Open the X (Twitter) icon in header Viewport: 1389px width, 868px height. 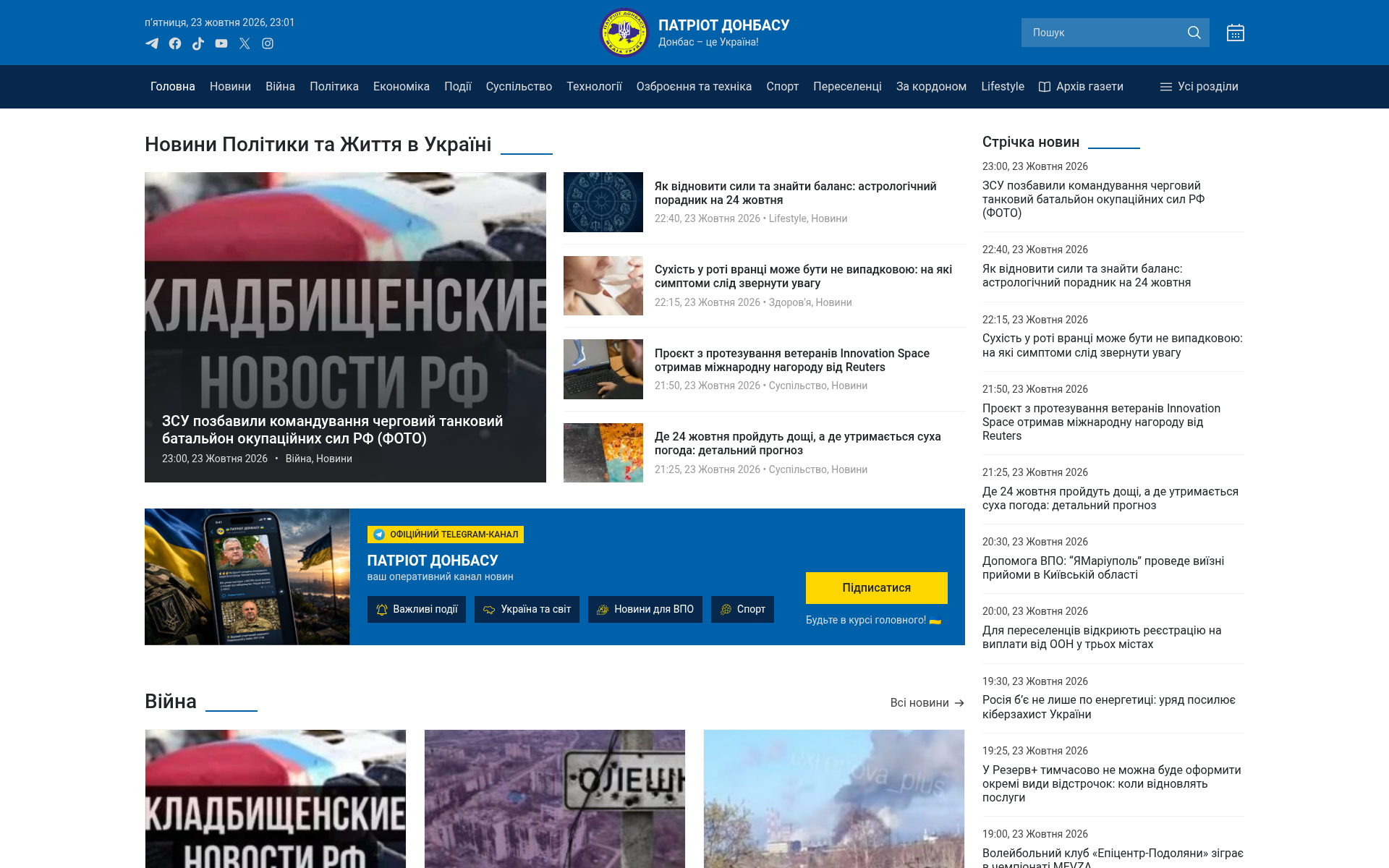coord(245,43)
